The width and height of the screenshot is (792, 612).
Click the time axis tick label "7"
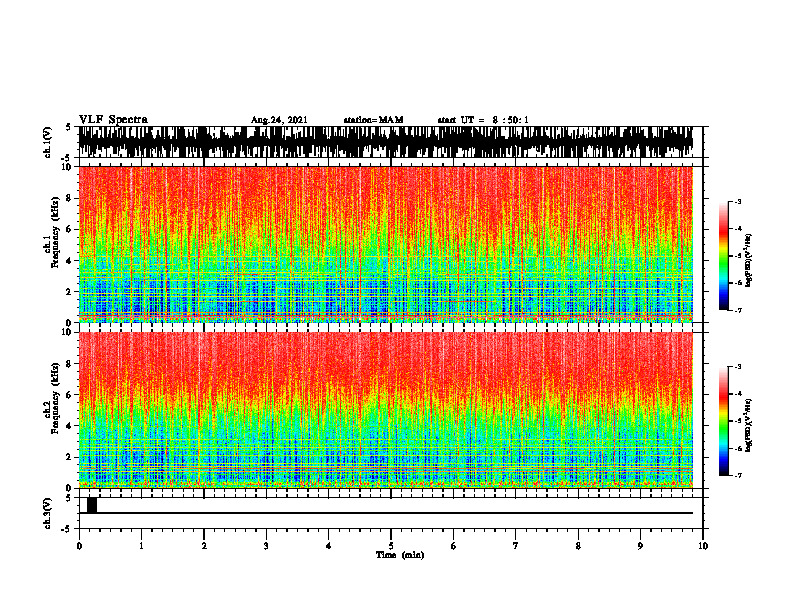pos(516,546)
